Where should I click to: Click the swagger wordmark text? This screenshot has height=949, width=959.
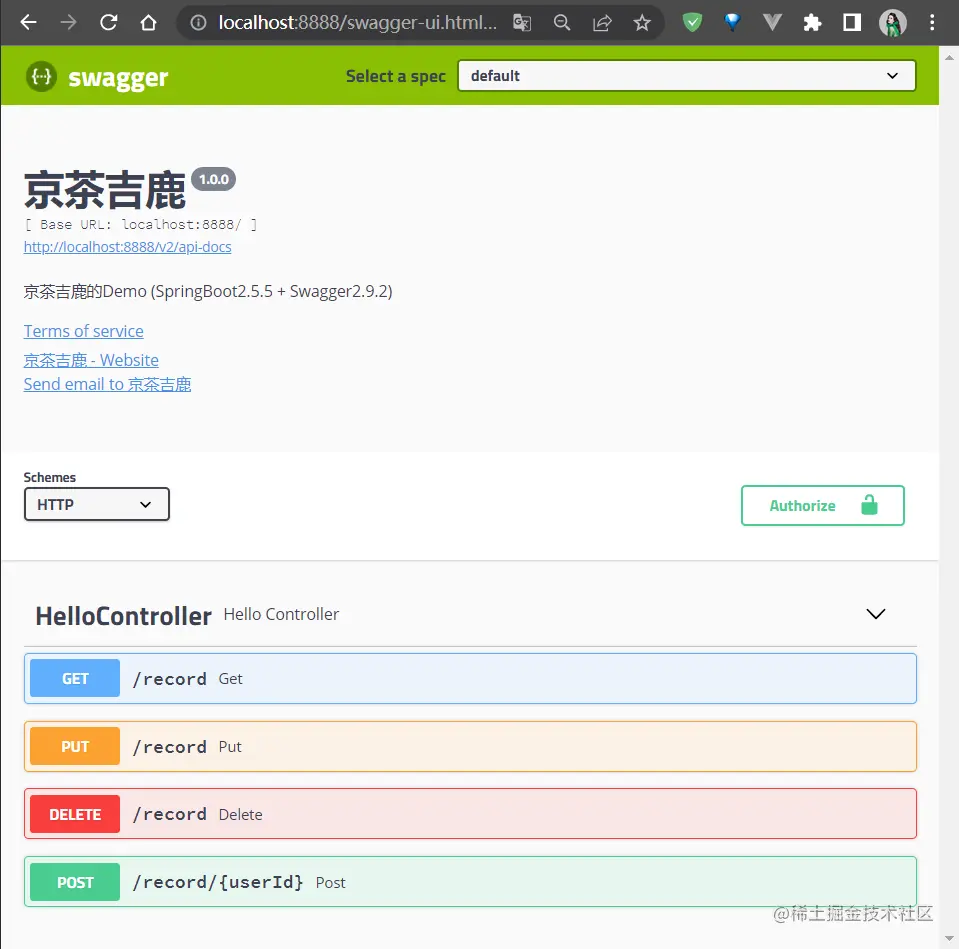118,78
